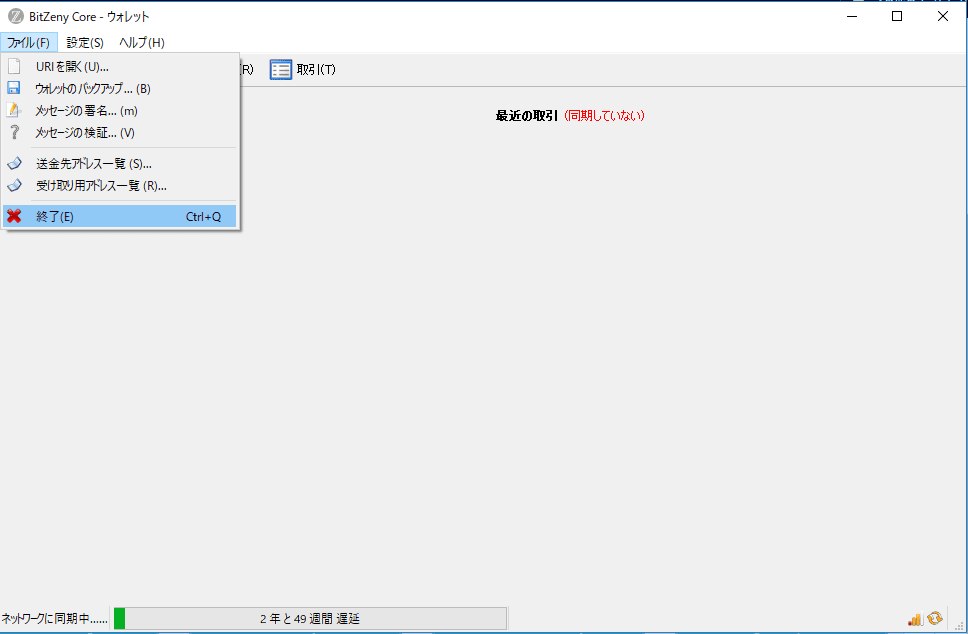The width and height of the screenshot is (968, 634).
Task: Click the window resize grip
Action: point(959,625)
